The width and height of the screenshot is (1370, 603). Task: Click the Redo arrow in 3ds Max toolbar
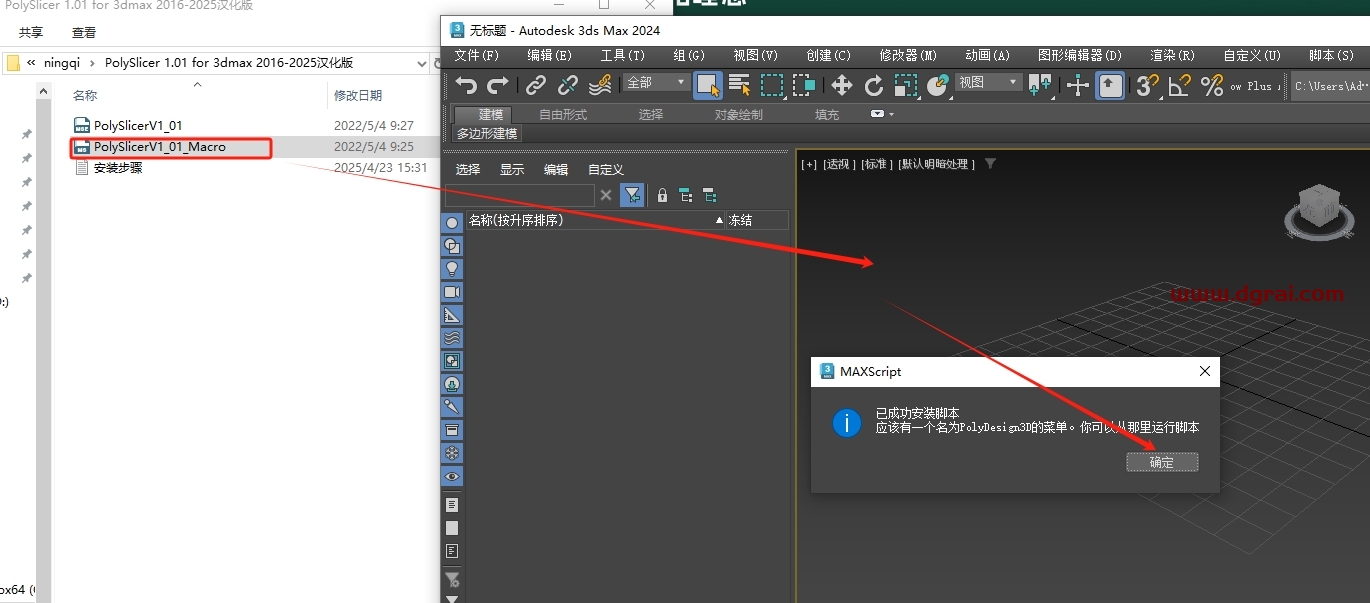pos(498,85)
